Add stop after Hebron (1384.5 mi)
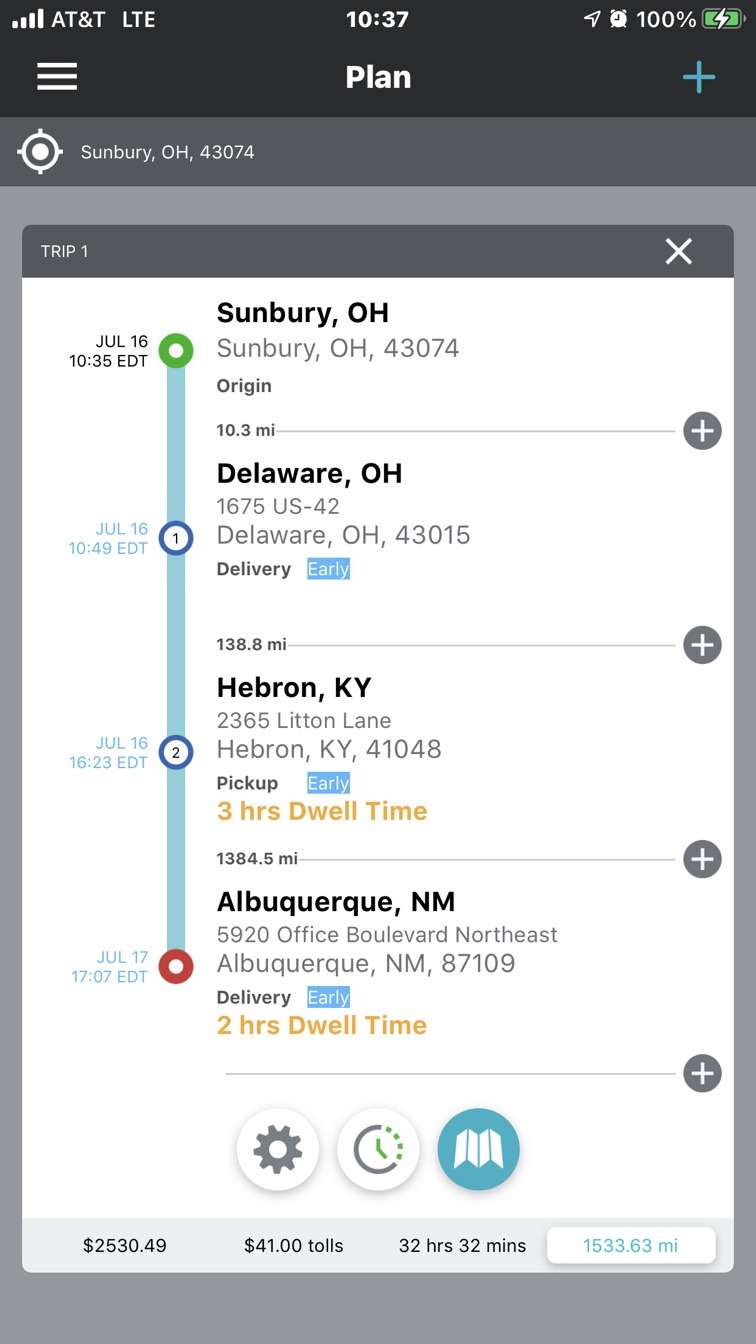 702,859
